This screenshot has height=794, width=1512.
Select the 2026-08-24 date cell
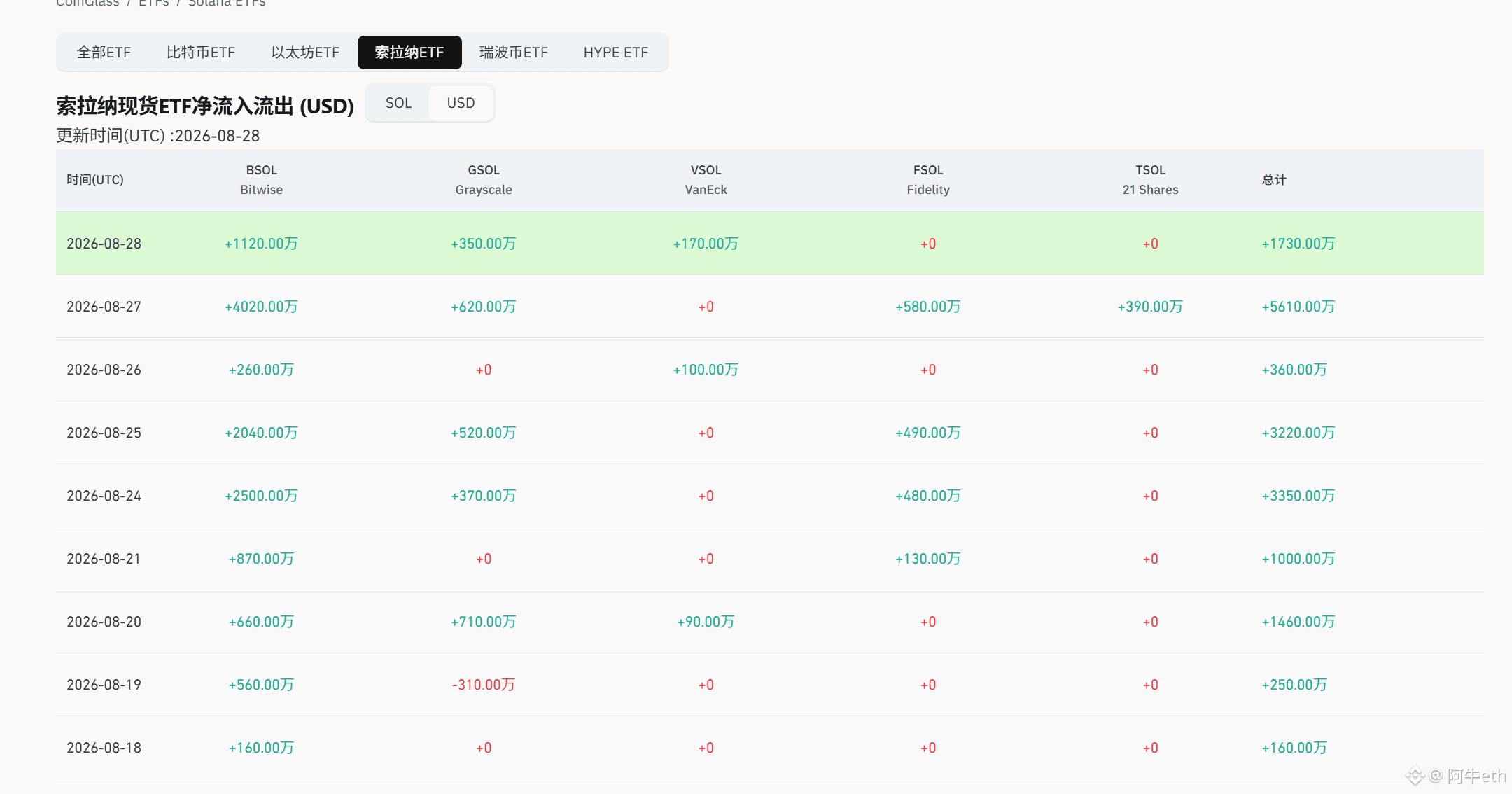pos(104,496)
